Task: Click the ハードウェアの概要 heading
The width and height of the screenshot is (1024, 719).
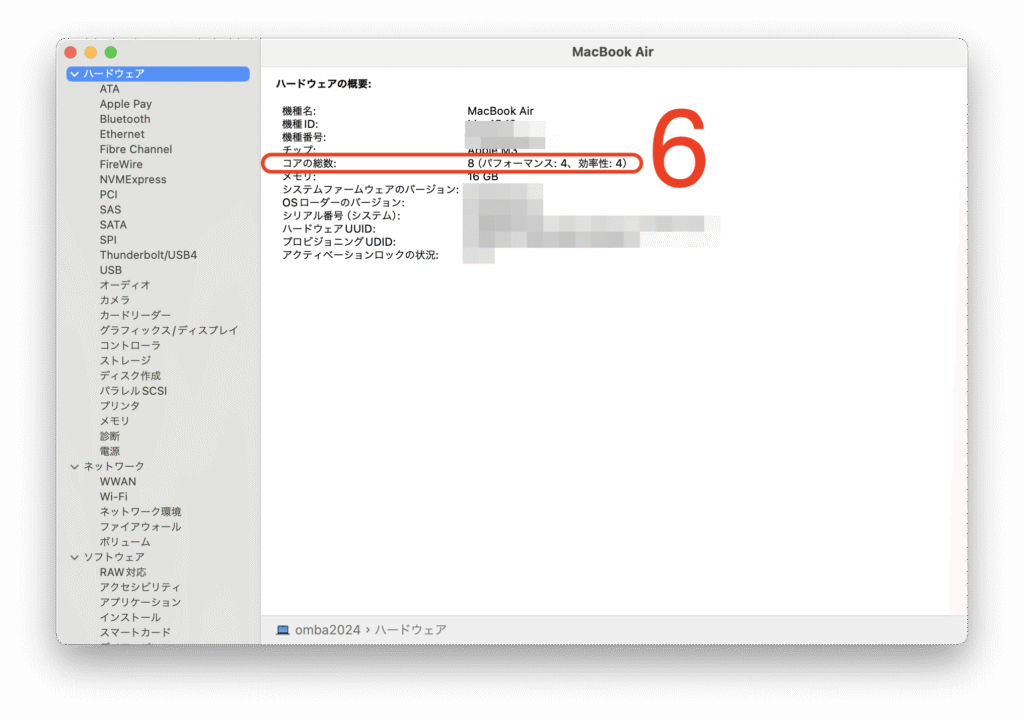Action: pos(323,84)
